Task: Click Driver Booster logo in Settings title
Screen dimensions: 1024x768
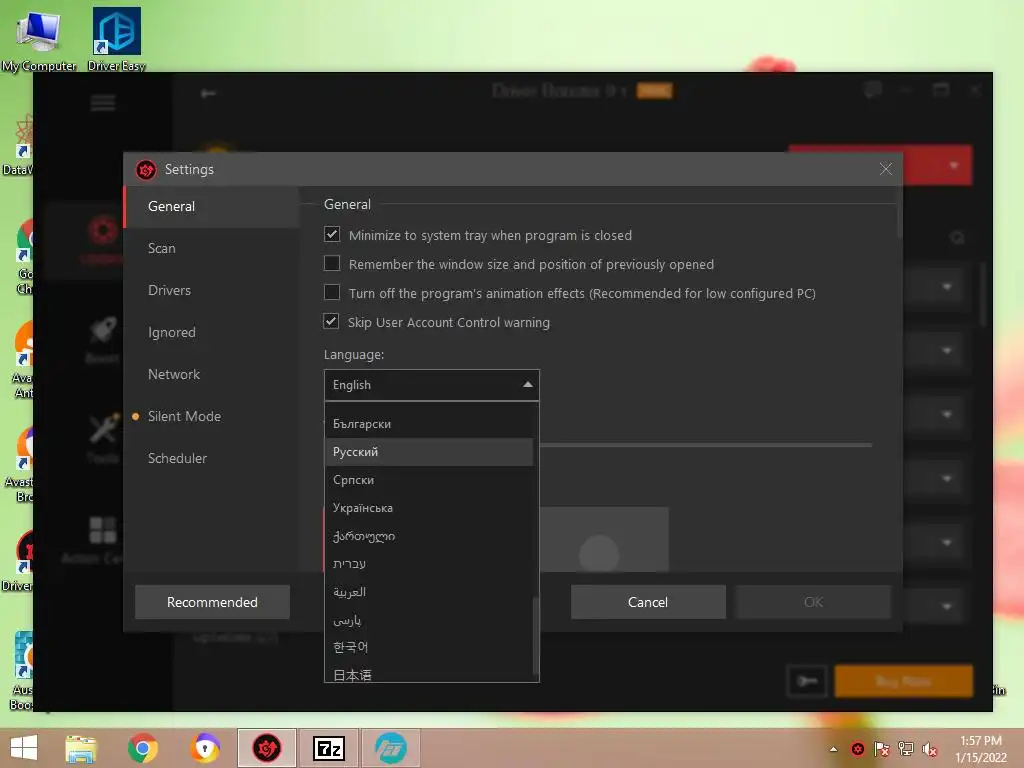Action: pos(146,170)
